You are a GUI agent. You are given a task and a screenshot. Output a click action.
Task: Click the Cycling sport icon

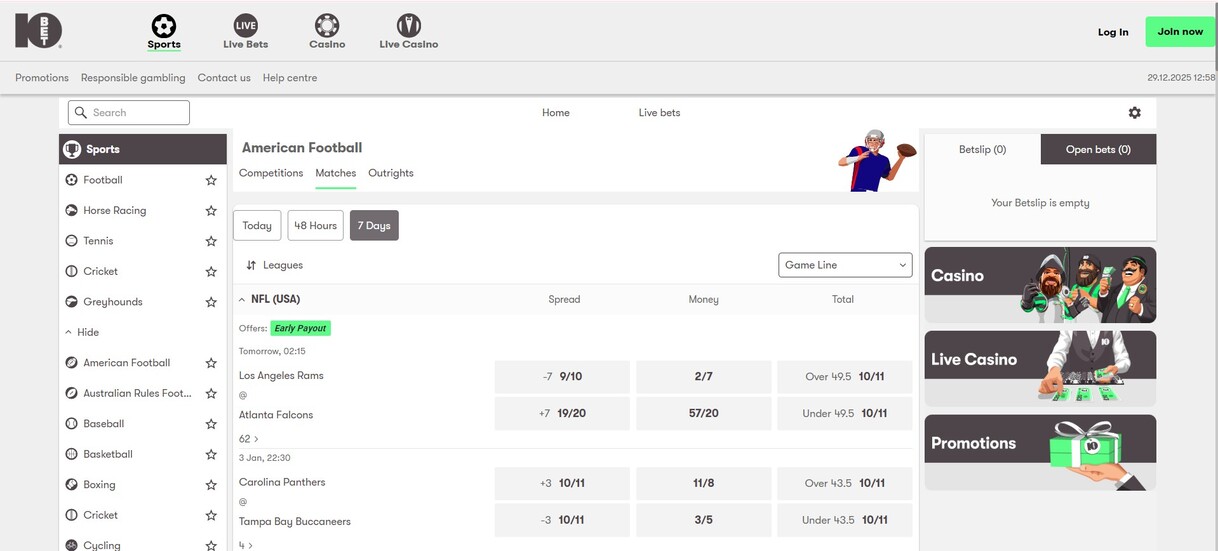pyautogui.click(x=71, y=545)
